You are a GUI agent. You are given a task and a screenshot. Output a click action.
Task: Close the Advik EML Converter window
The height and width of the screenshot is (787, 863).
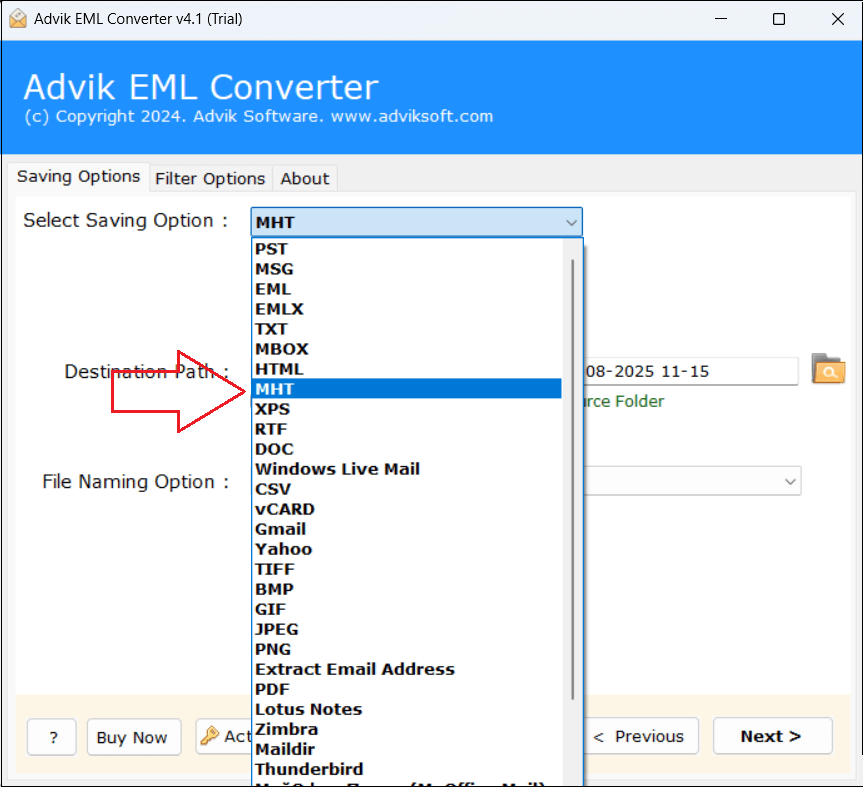click(x=838, y=19)
